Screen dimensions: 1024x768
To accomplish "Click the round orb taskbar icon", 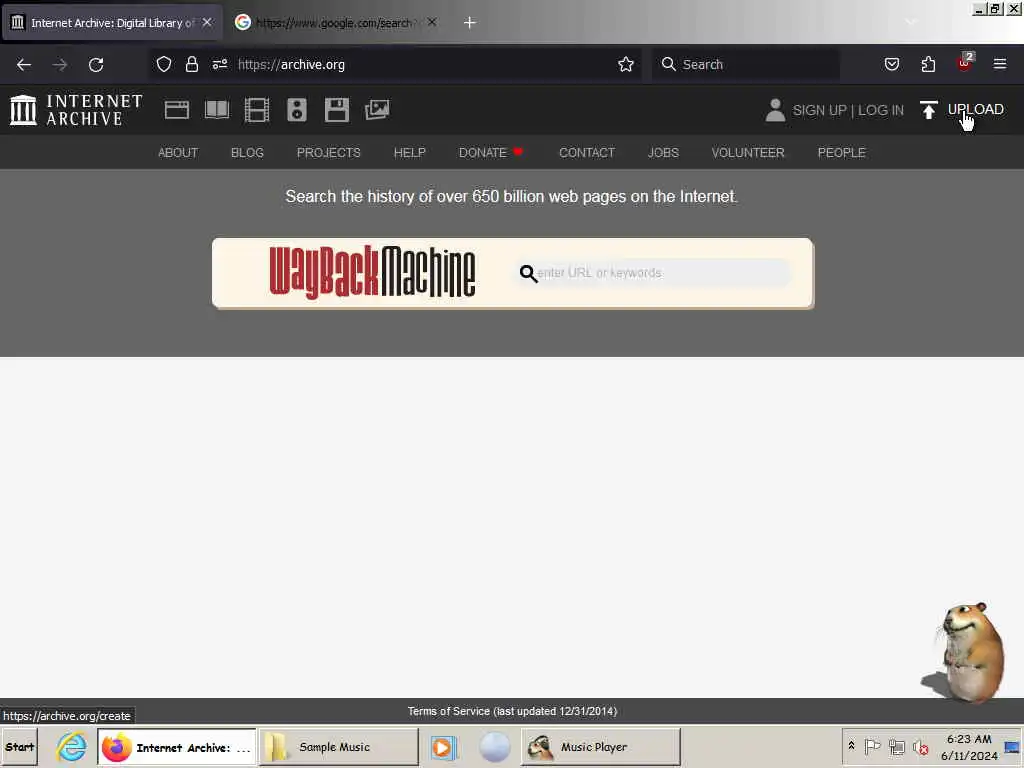I will tap(494, 747).
